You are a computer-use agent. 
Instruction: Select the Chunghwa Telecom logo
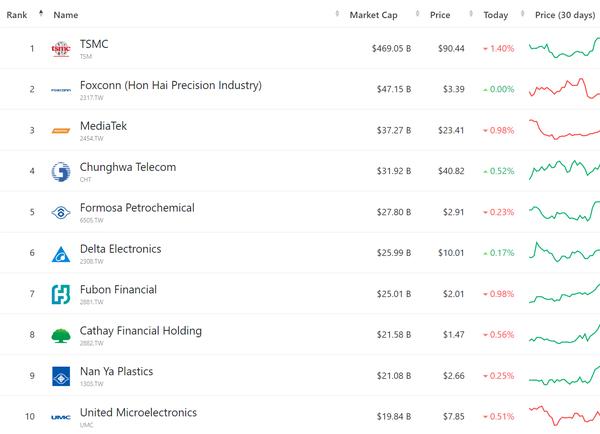(61, 171)
